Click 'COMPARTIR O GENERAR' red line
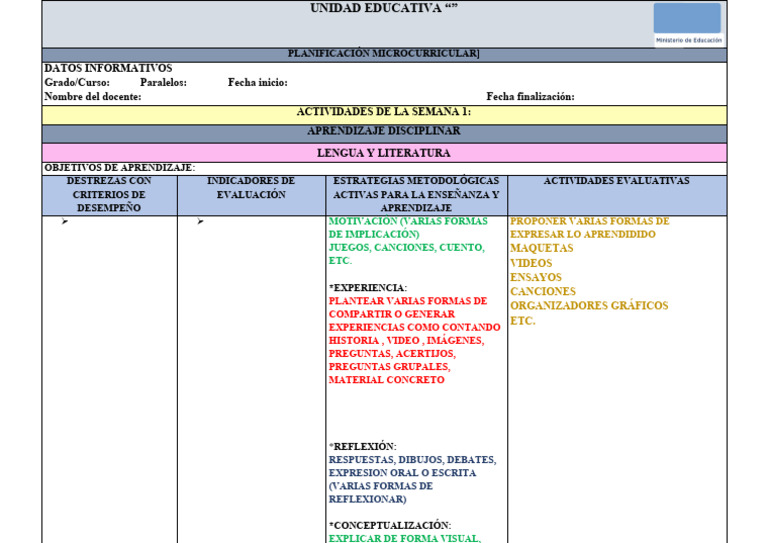This screenshot has width=768, height=543. click(392, 314)
